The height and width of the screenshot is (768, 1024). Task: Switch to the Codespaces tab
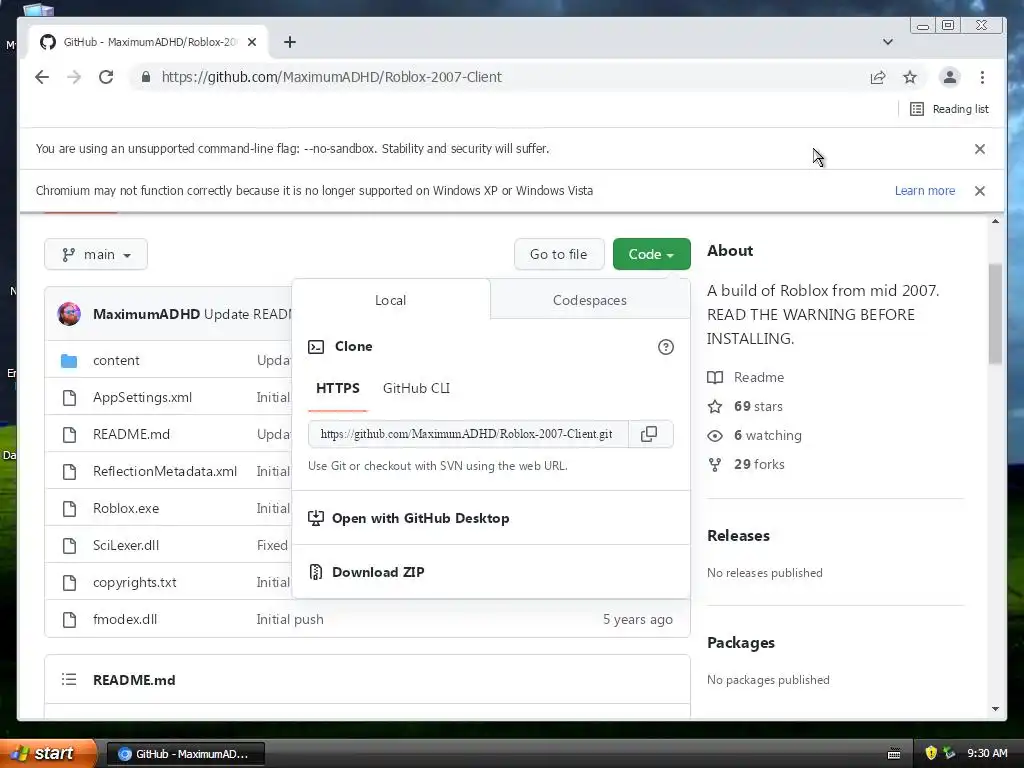(590, 300)
